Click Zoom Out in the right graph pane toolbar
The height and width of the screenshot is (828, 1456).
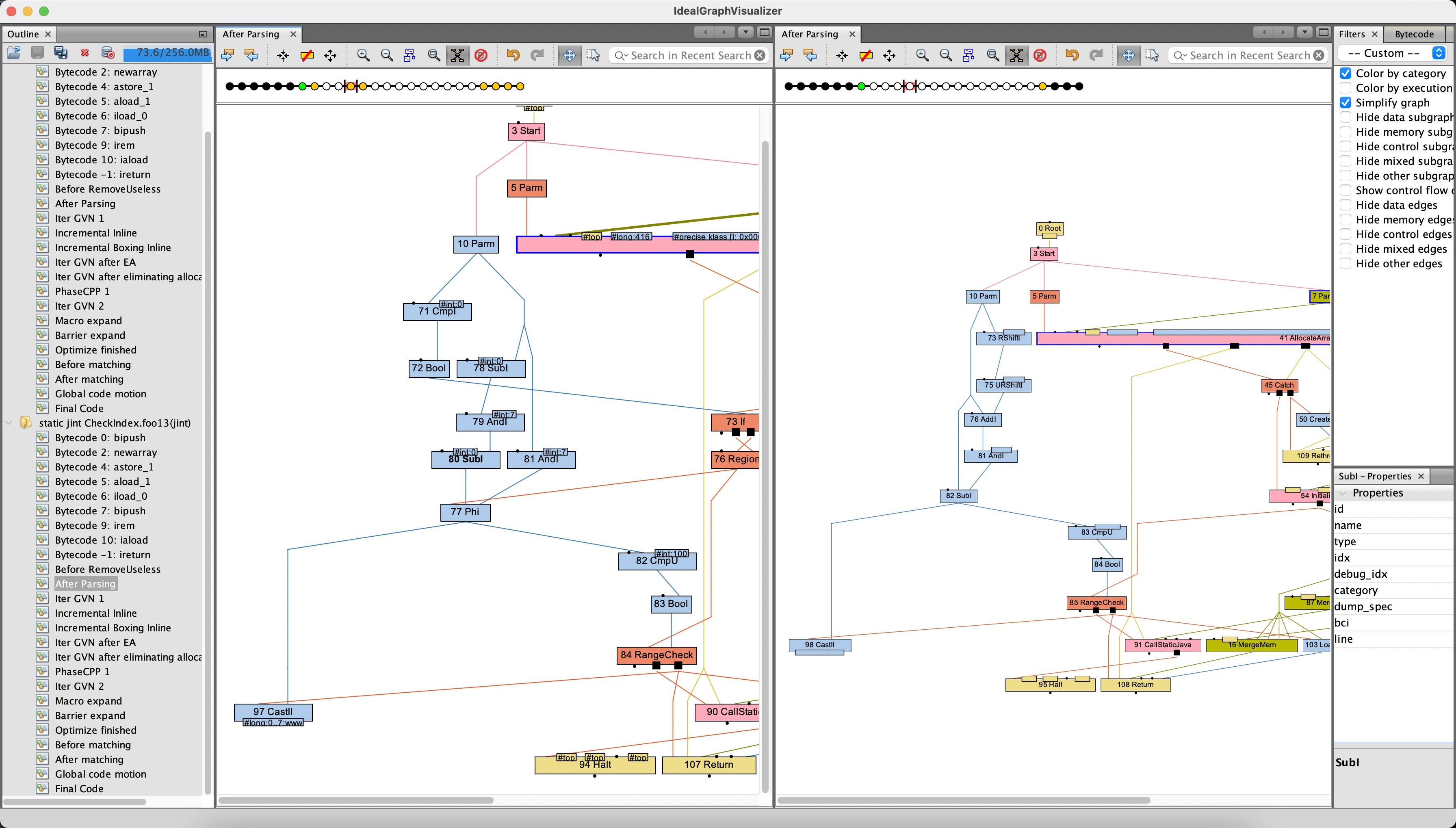tap(945, 55)
